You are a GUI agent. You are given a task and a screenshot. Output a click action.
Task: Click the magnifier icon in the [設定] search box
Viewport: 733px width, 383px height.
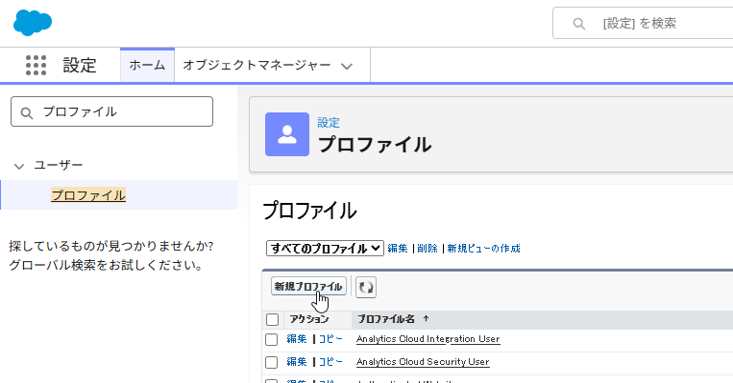coord(579,23)
